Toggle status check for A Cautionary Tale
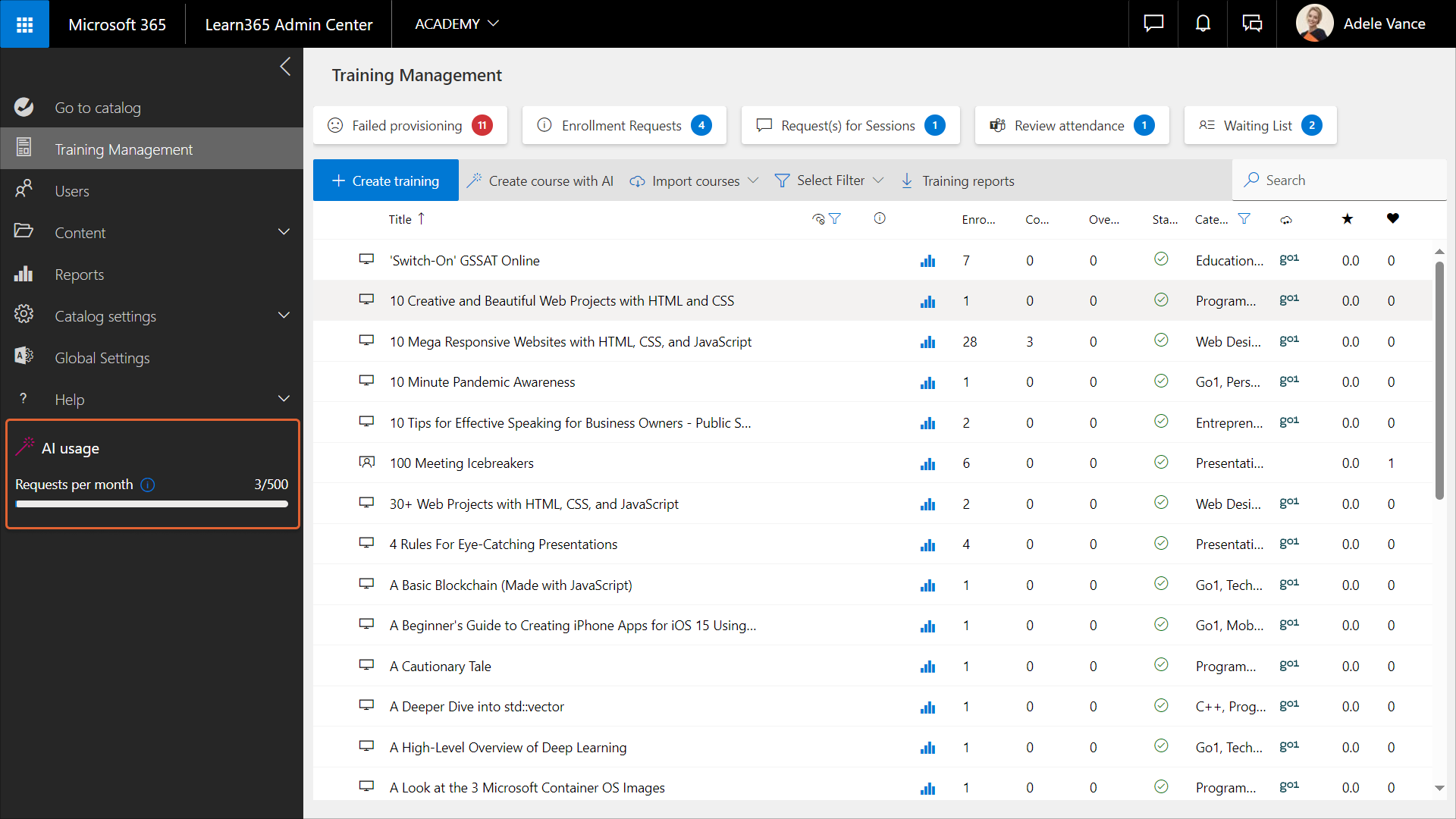 1160,665
